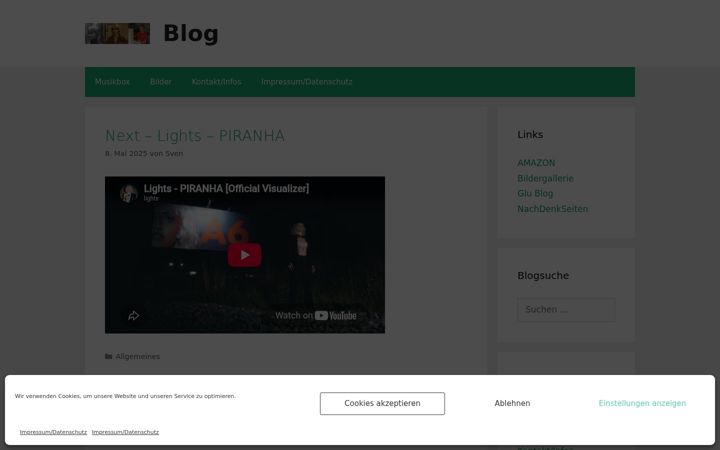This screenshot has width=720, height=450.
Task: Open video title Lights - PIRANHA [Official Visualizer]
Action: (226, 188)
